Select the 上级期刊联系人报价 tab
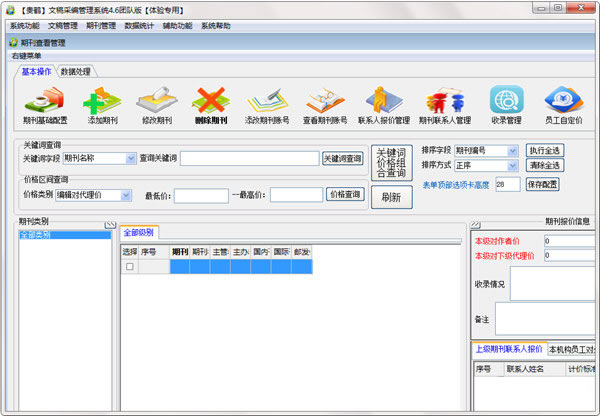This screenshot has height=416, width=600. click(509, 349)
